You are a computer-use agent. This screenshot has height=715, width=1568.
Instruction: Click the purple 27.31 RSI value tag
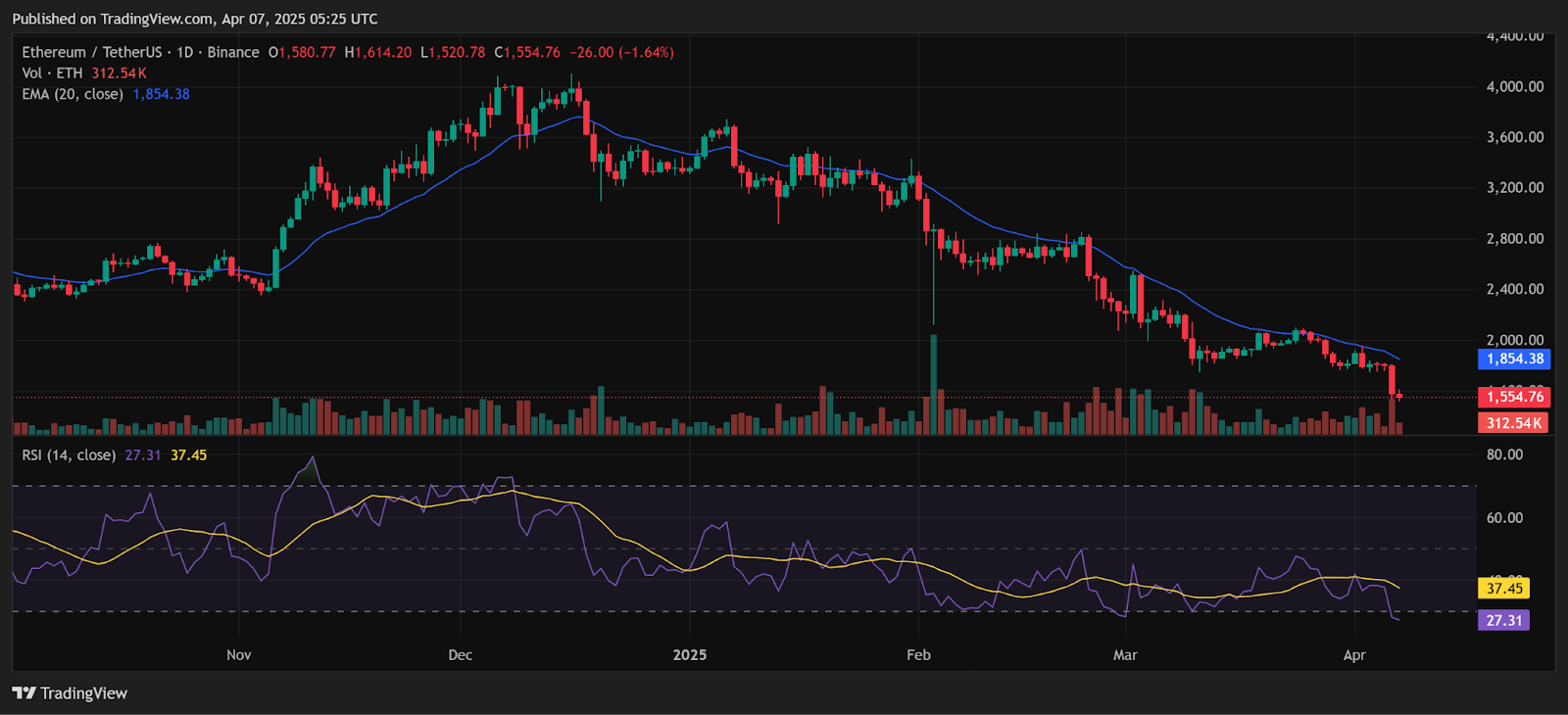click(x=1503, y=621)
